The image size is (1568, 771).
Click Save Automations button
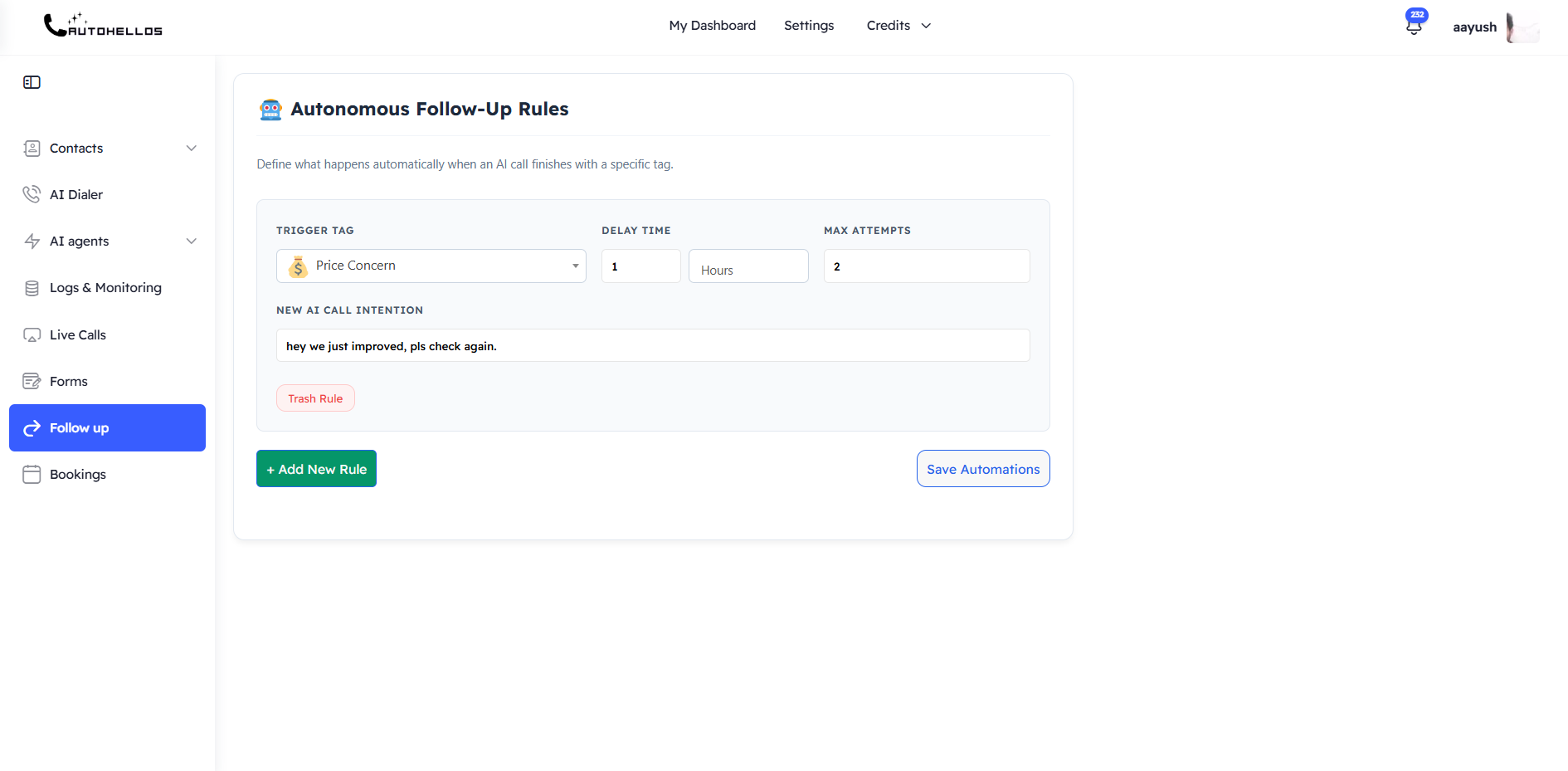(983, 469)
